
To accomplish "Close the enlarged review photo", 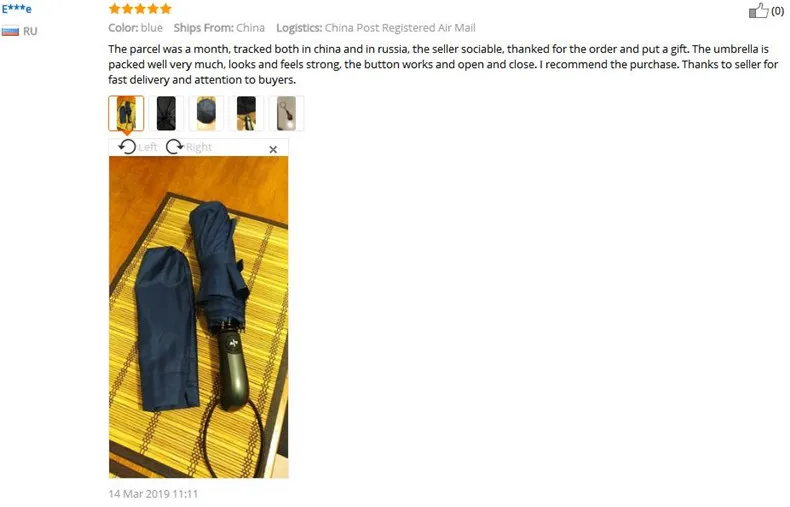I will (x=273, y=149).
